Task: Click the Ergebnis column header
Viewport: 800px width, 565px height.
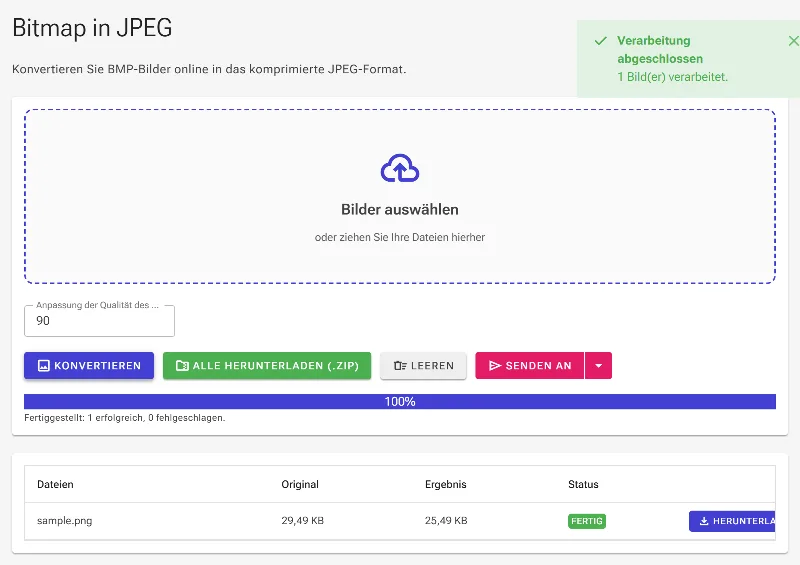Action: tap(445, 484)
